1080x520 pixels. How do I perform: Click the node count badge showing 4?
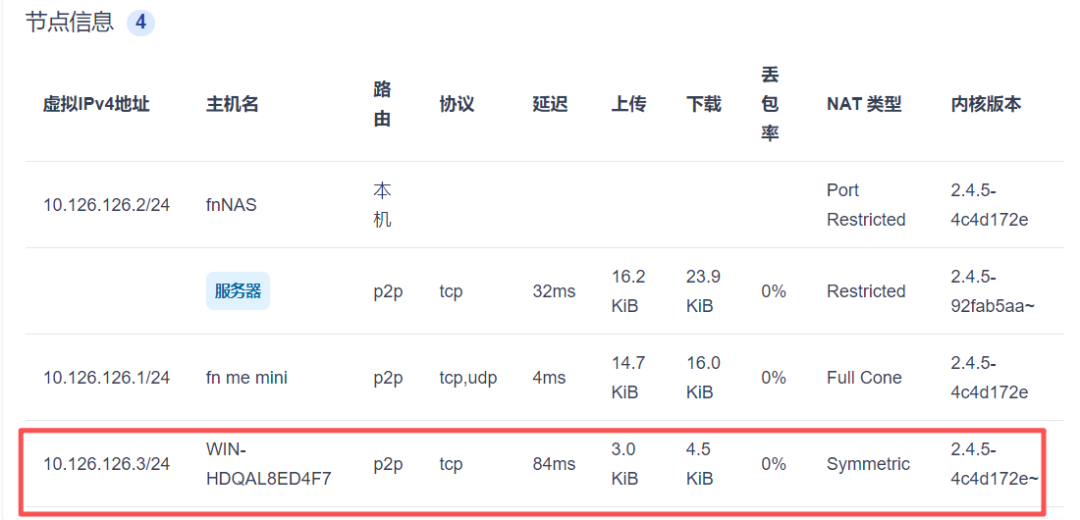140,22
